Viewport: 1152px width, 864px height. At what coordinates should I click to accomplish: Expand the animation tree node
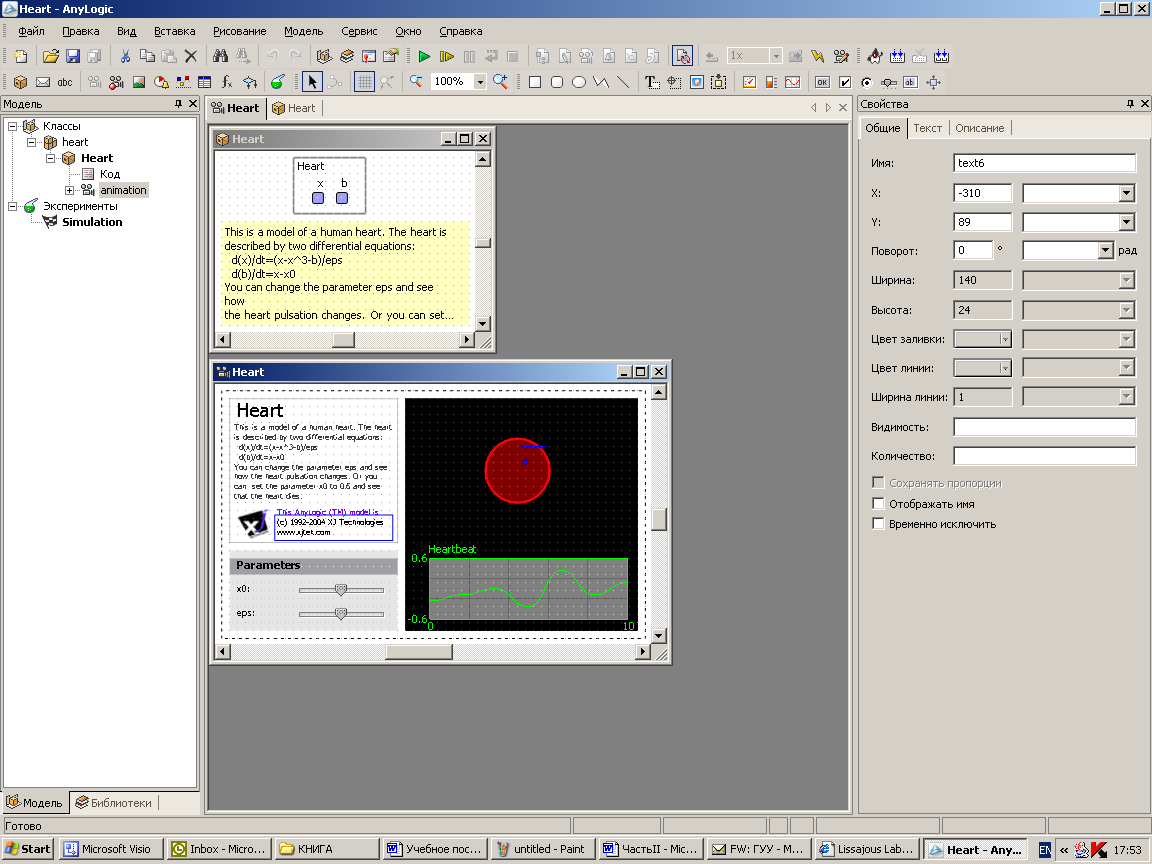(70, 190)
